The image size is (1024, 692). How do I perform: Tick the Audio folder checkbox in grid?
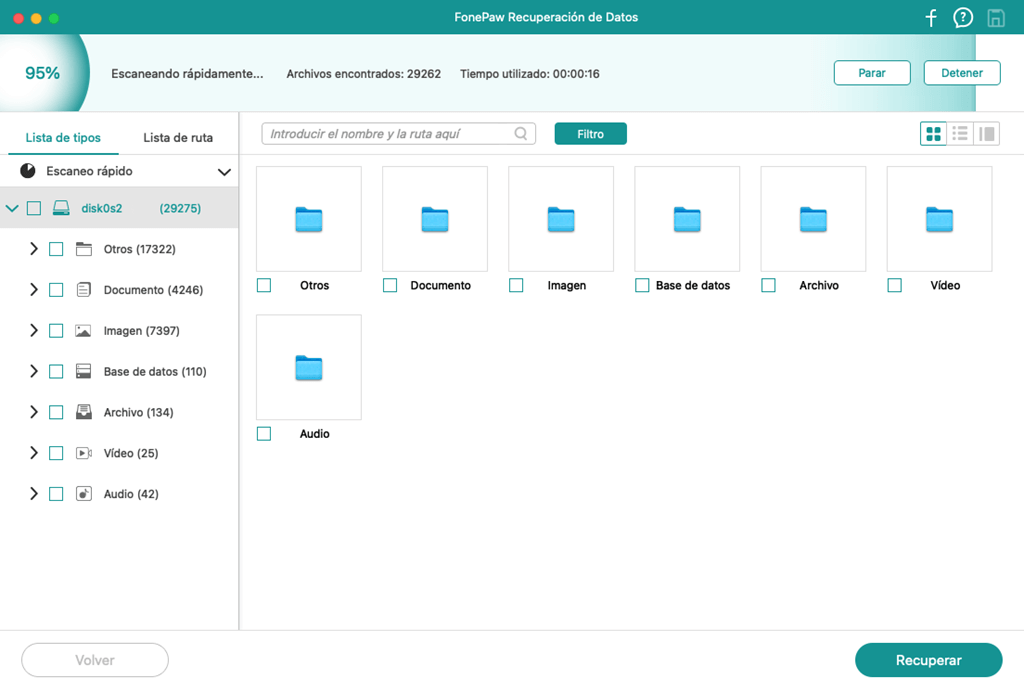point(264,434)
